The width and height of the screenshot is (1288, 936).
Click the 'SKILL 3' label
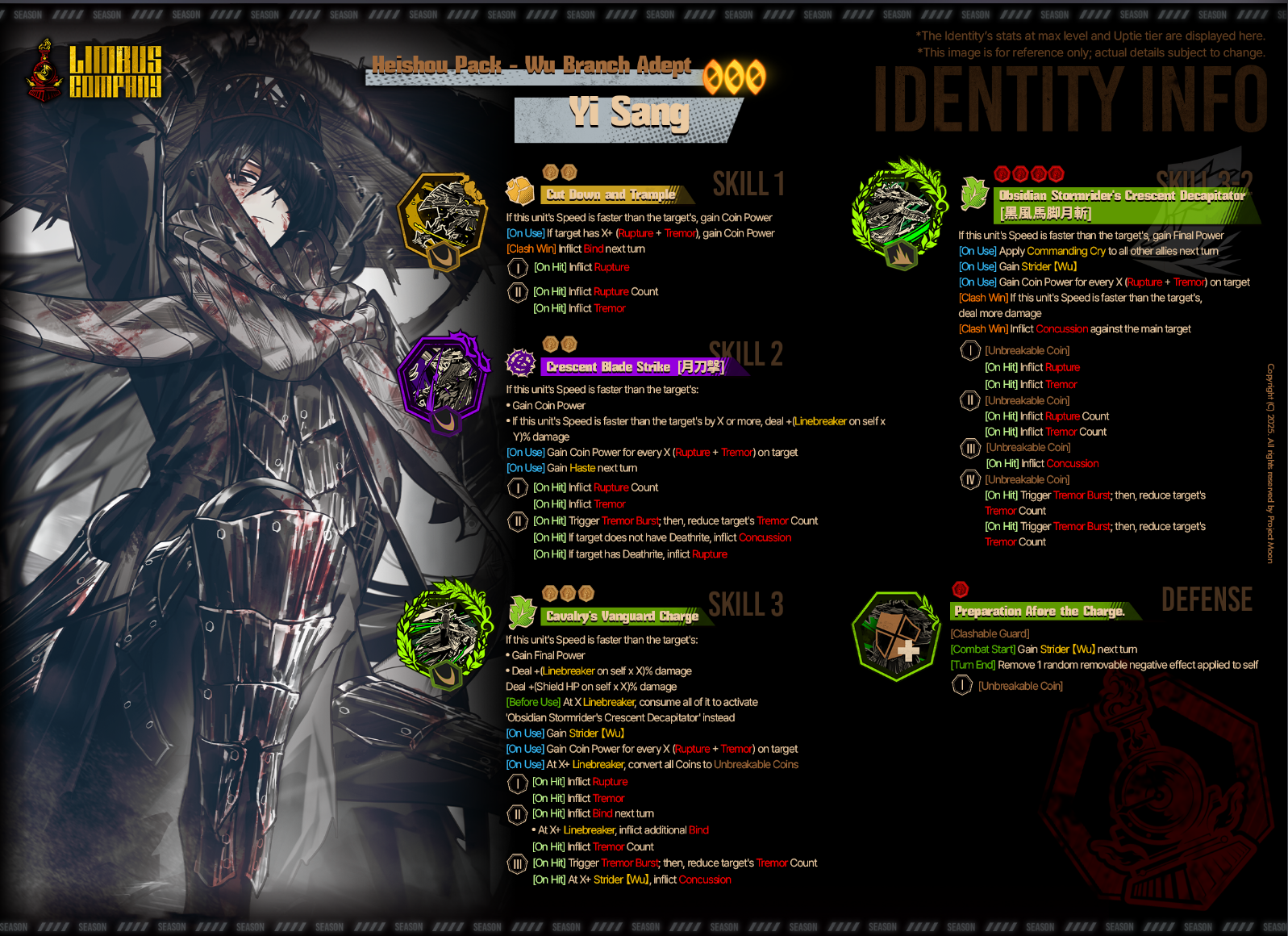tap(746, 604)
